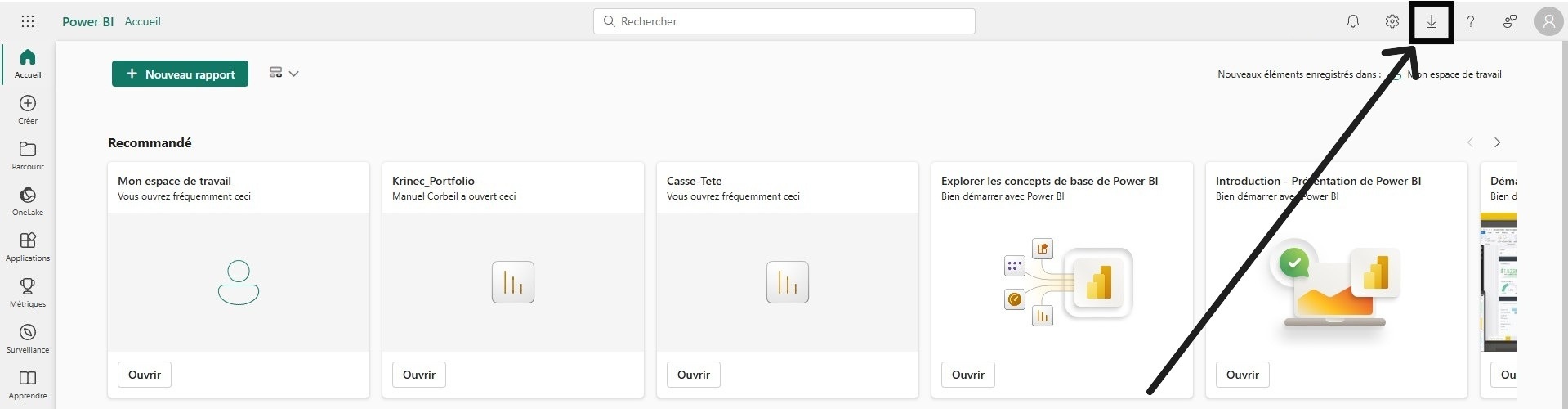
Task: Click the Krinec_Portfolio card title
Action: click(433, 181)
